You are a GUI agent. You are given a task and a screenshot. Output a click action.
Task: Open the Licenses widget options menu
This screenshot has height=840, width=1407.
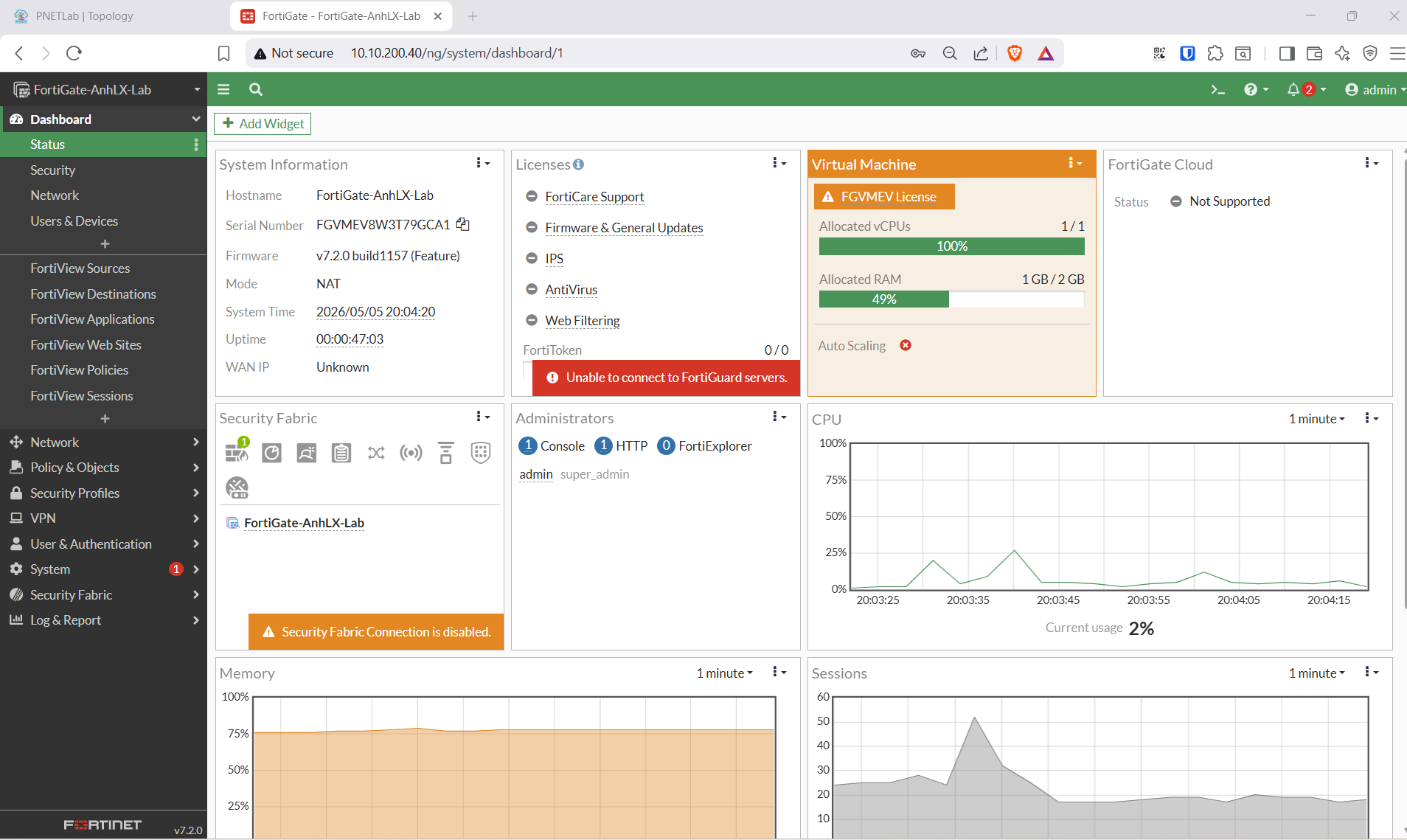click(779, 163)
